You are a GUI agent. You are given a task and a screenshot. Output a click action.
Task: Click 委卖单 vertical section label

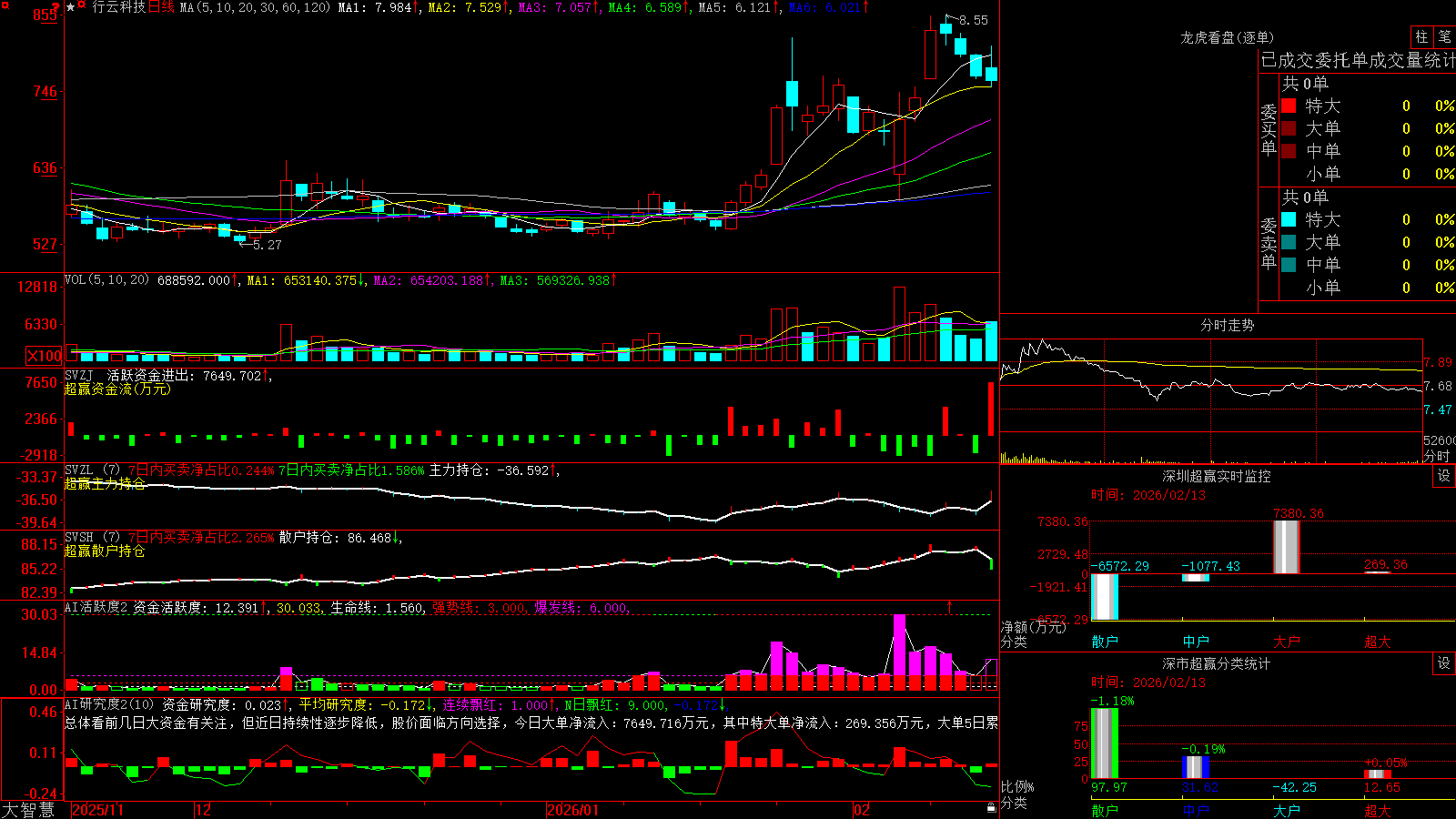pyautogui.click(x=1269, y=243)
